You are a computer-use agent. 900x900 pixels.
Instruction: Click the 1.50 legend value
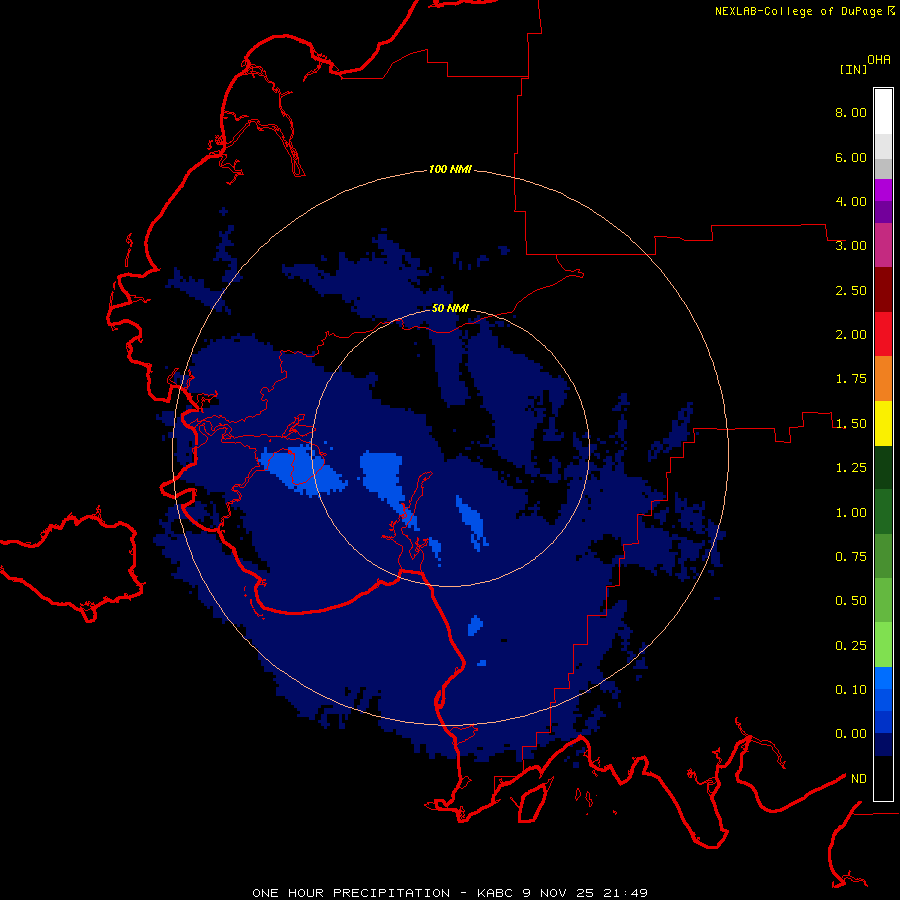tap(851, 424)
